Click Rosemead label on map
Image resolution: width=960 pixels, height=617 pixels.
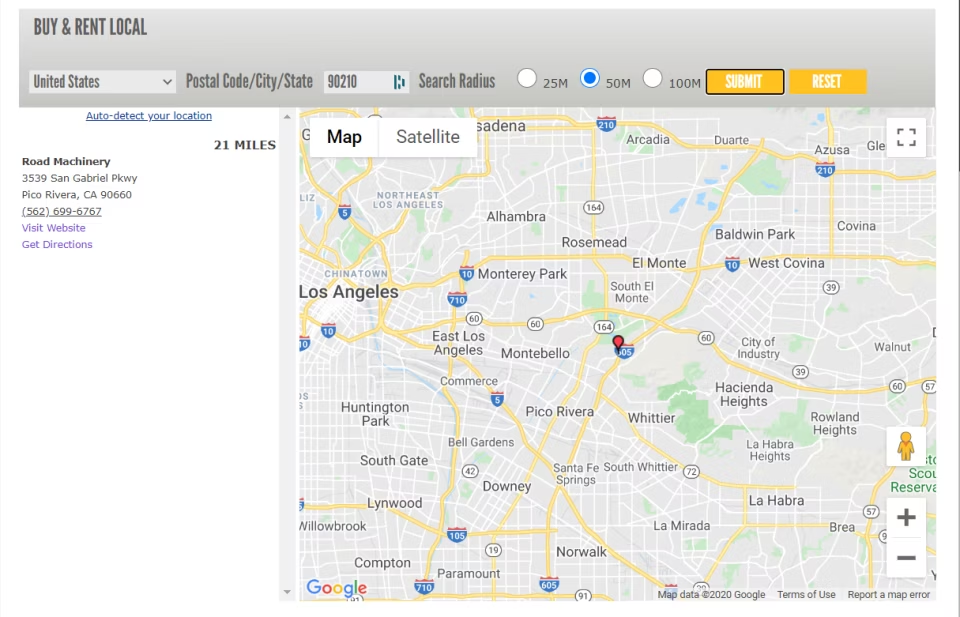(594, 242)
